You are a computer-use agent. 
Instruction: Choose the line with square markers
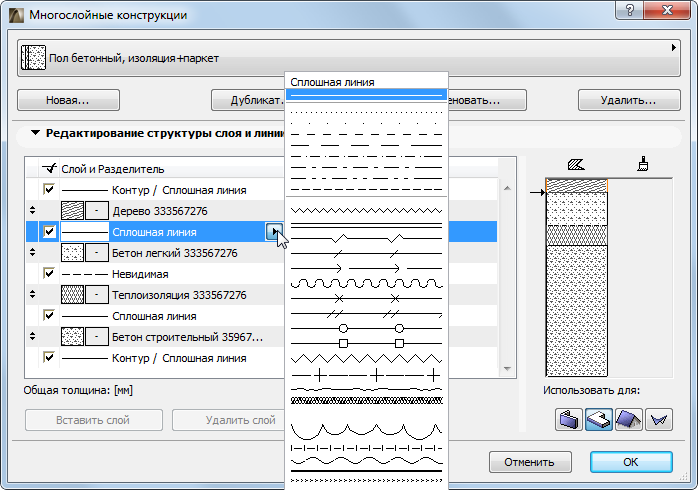366,343
